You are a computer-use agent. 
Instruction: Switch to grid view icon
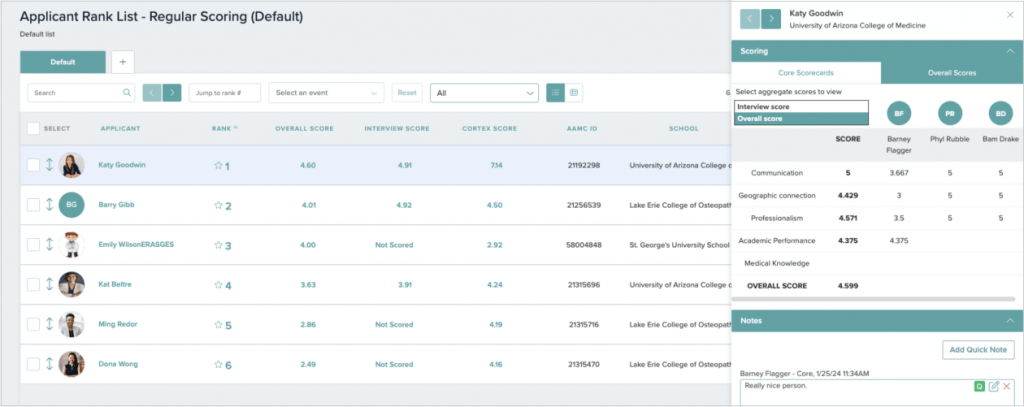point(574,92)
